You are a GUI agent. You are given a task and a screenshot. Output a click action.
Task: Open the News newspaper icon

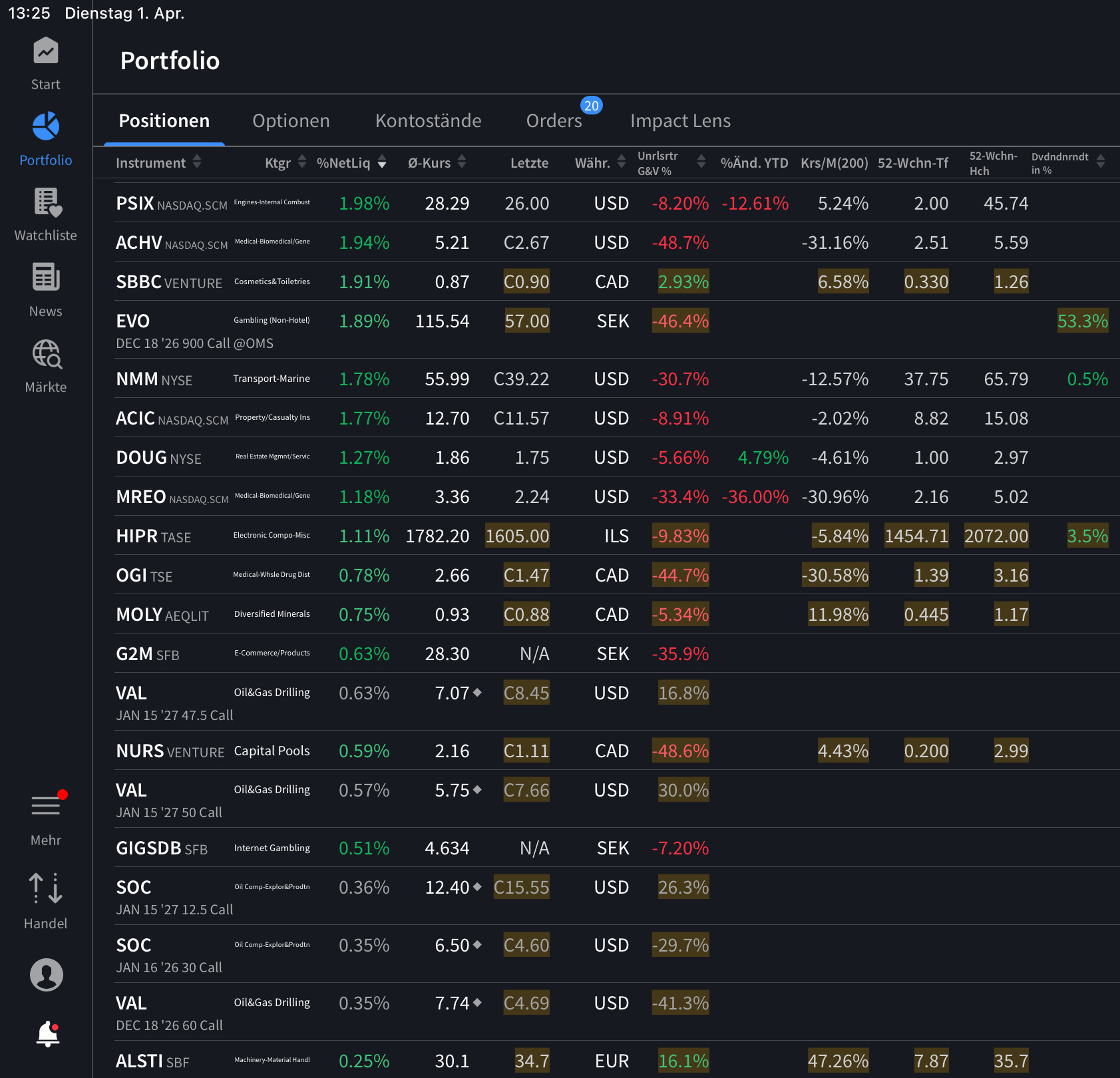click(x=46, y=277)
